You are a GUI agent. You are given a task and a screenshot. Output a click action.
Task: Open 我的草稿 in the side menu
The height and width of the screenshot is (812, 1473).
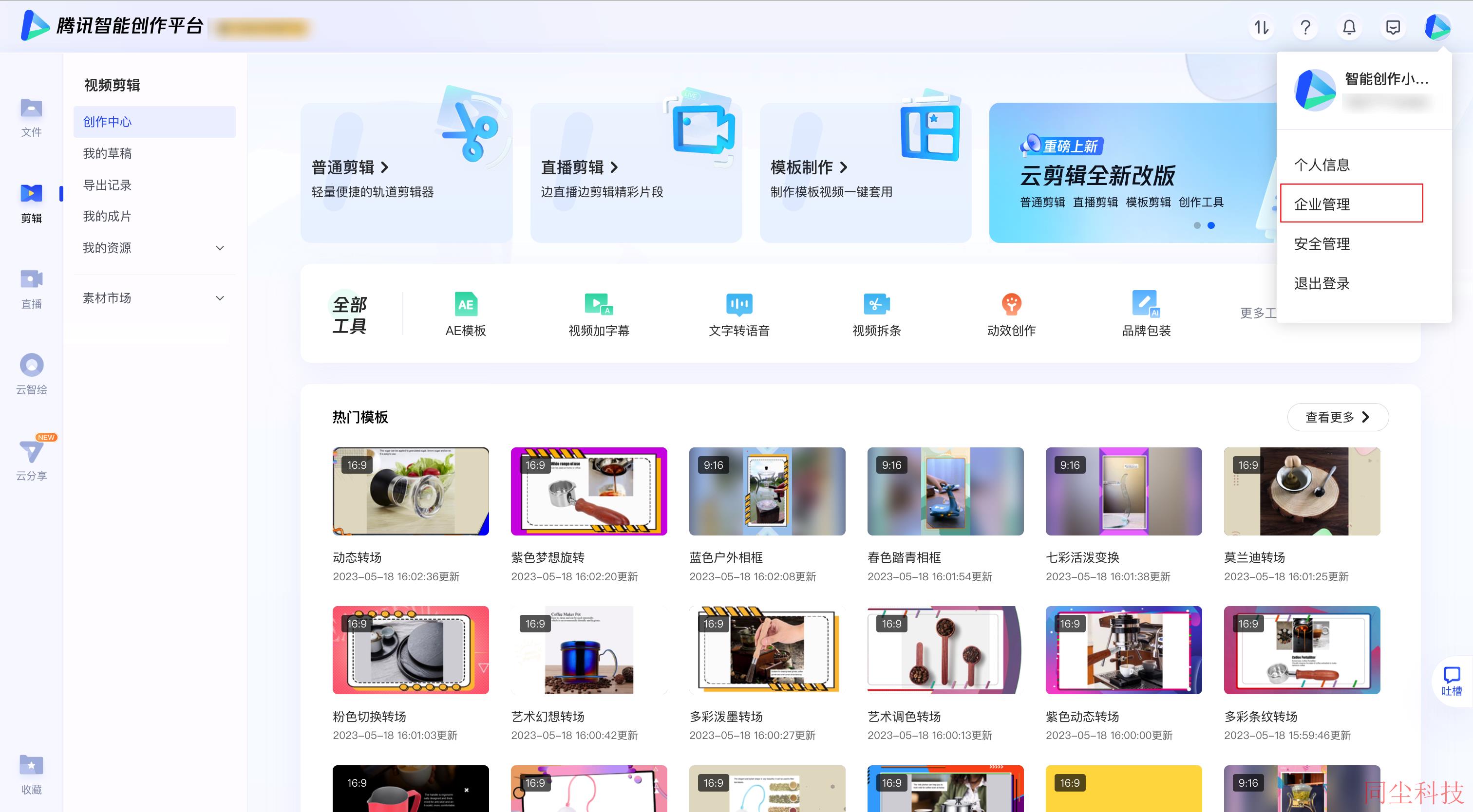click(x=154, y=153)
